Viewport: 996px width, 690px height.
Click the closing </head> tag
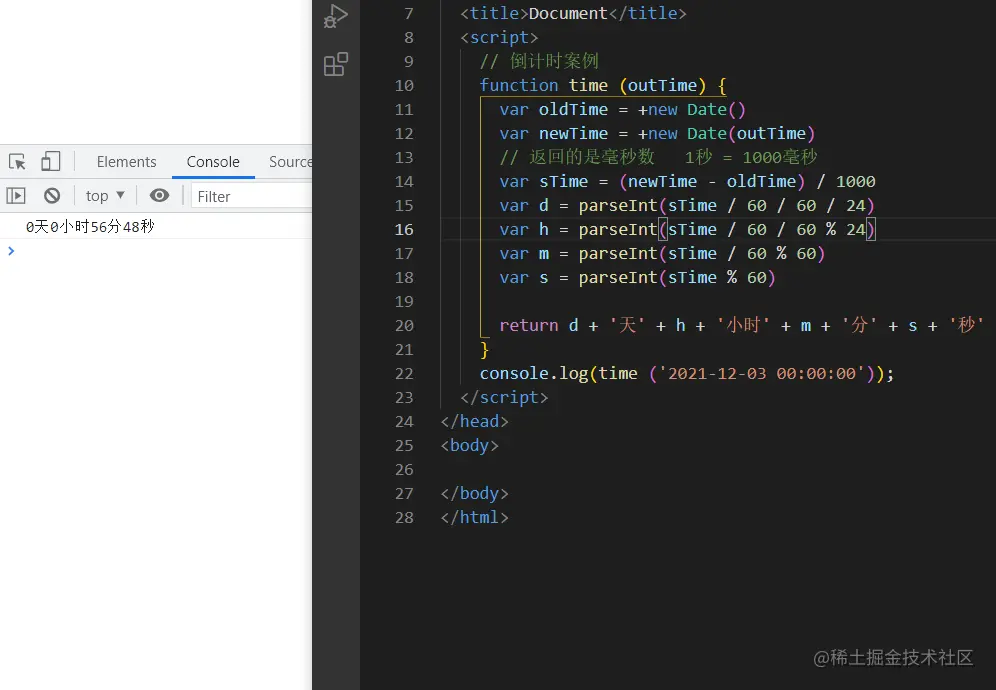point(474,421)
